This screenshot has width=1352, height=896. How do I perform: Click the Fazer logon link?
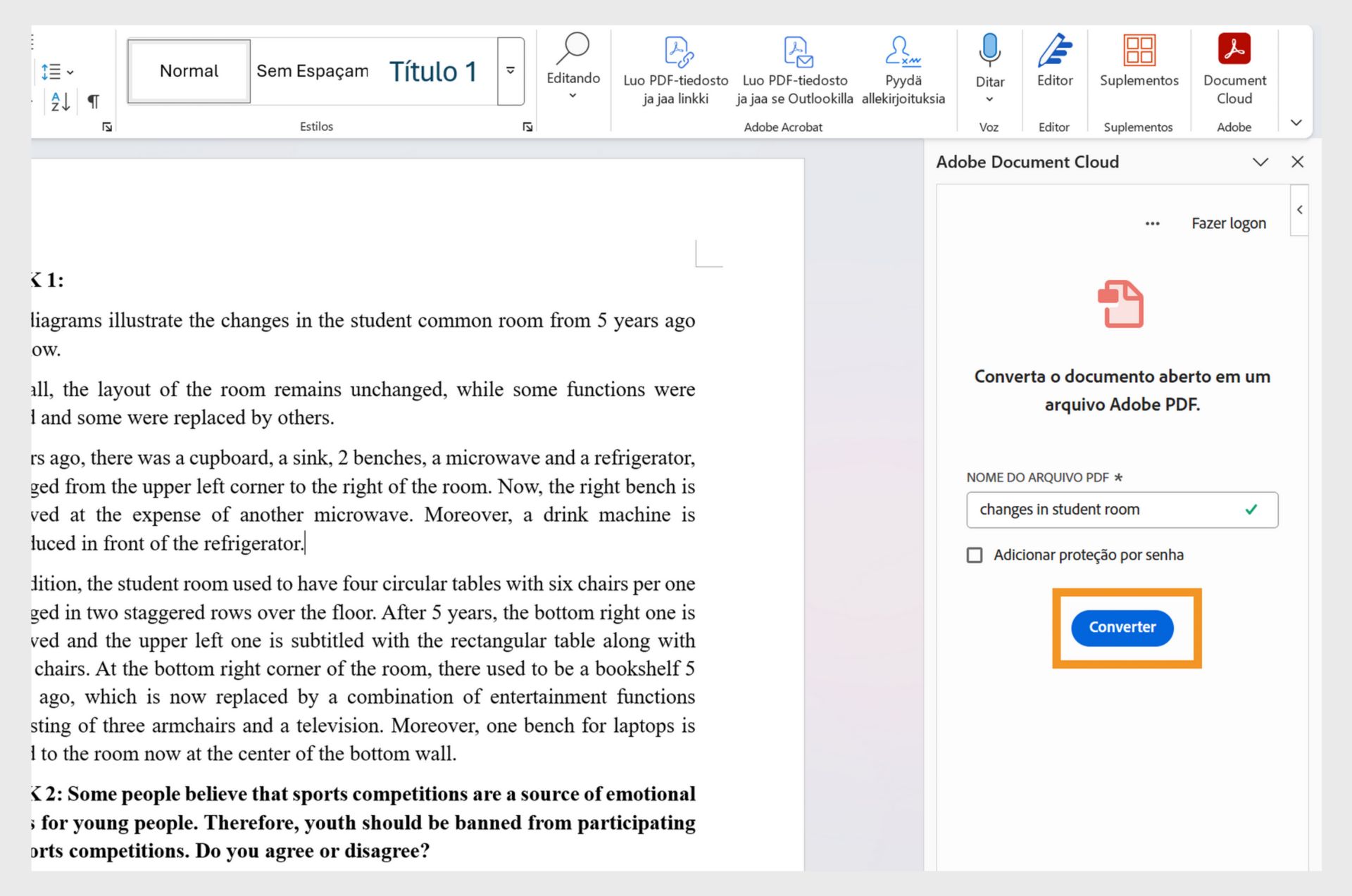click(x=1229, y=224)
